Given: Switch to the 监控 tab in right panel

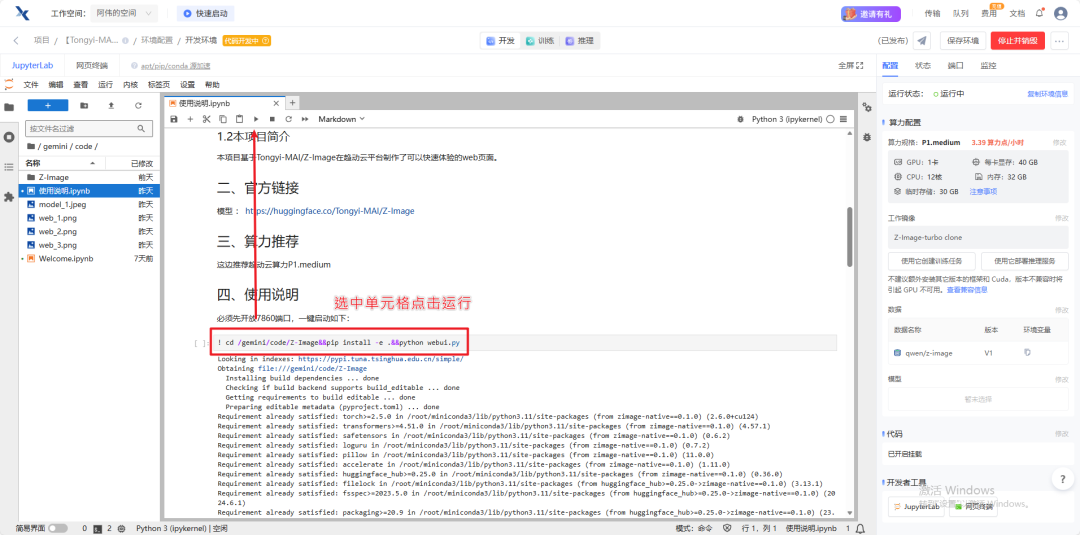Looking at the screenshot, I should [x=988, y=65].
